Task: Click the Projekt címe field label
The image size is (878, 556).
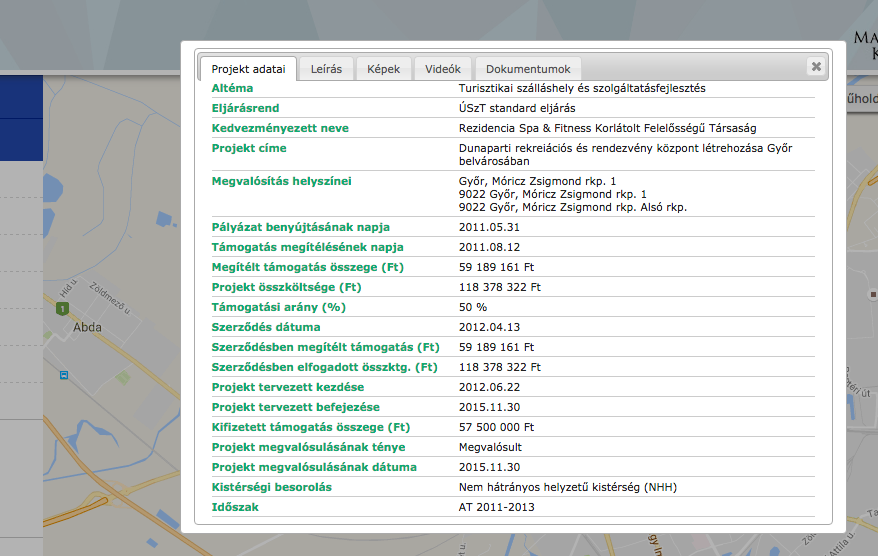Action: (249, 148)
